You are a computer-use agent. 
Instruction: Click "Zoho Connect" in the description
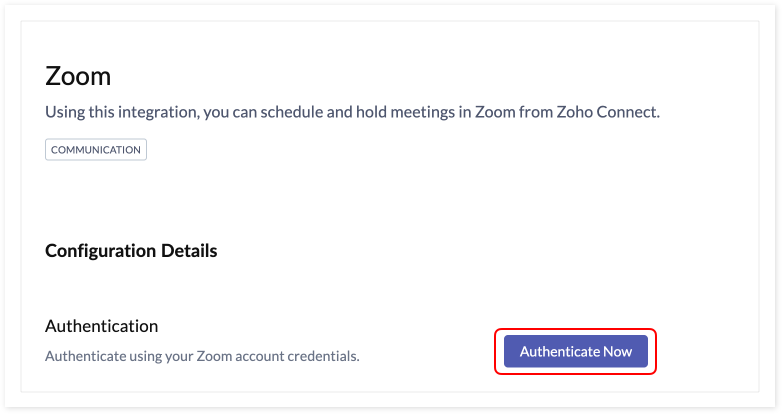[x=608, y=112]
